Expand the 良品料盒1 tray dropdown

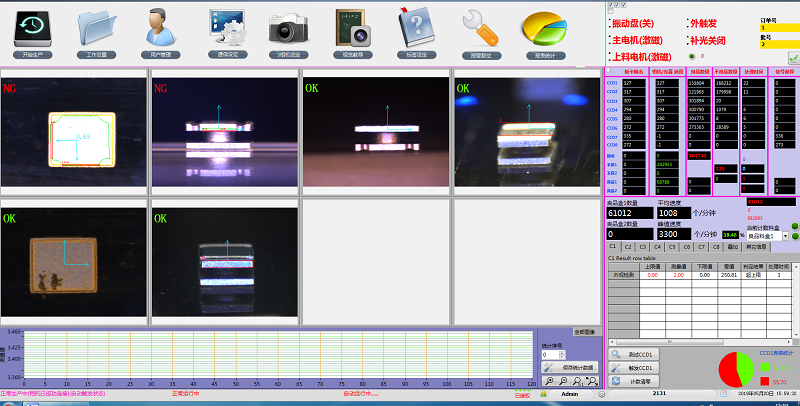coord(783,235)
